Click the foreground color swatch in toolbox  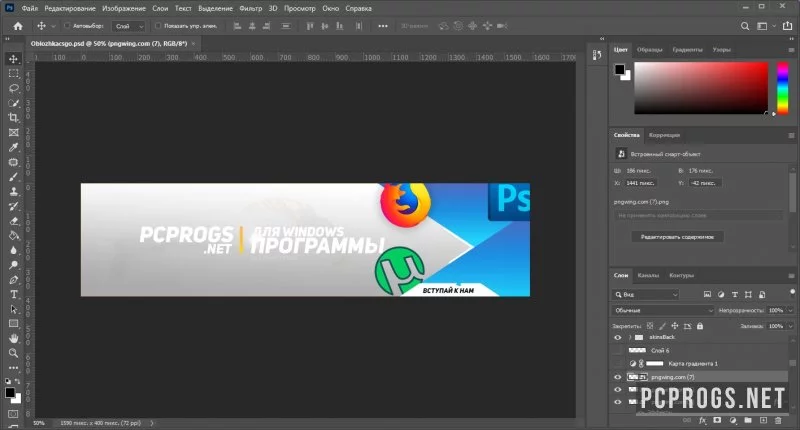coord(10,392)
